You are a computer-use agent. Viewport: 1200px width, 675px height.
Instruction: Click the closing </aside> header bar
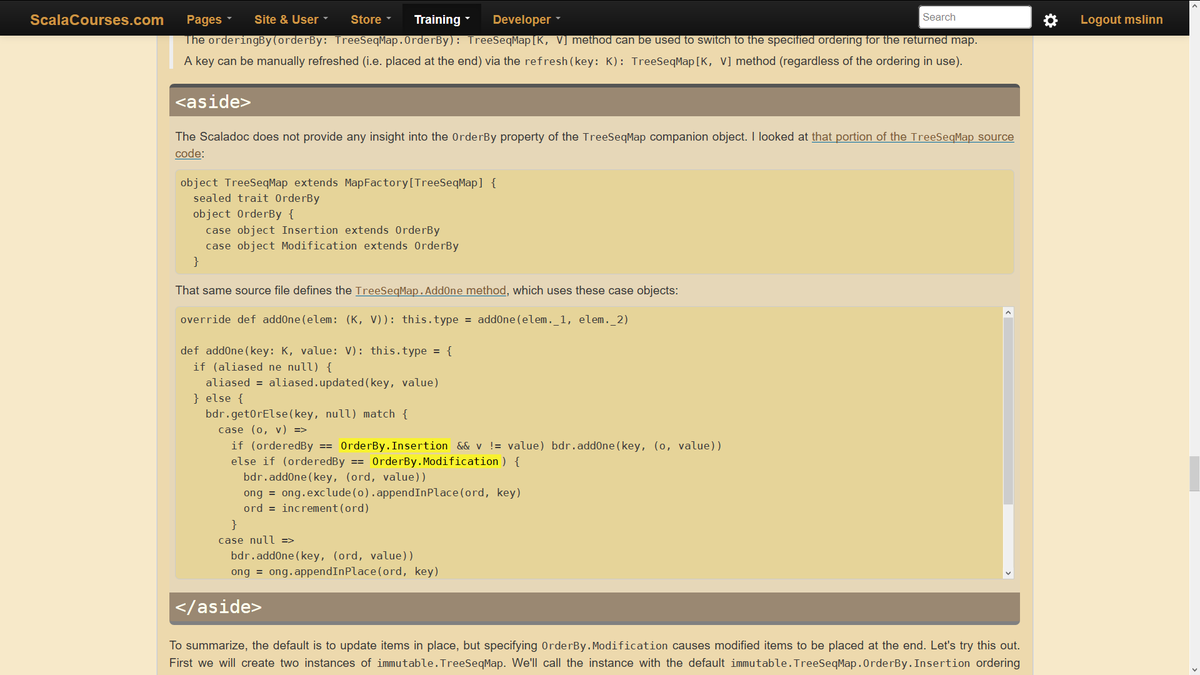[x=594, y=607]
